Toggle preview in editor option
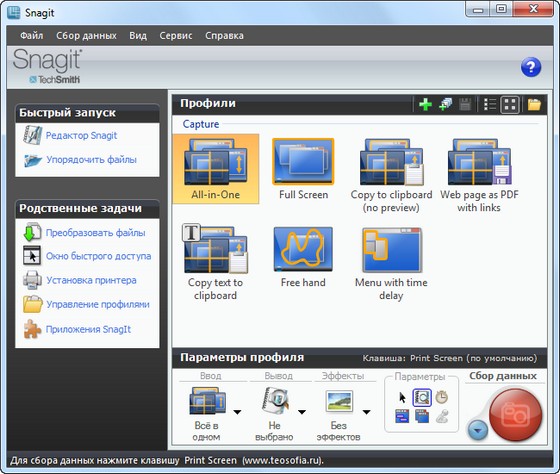This screenshot has width=560, height=474. 422,398
